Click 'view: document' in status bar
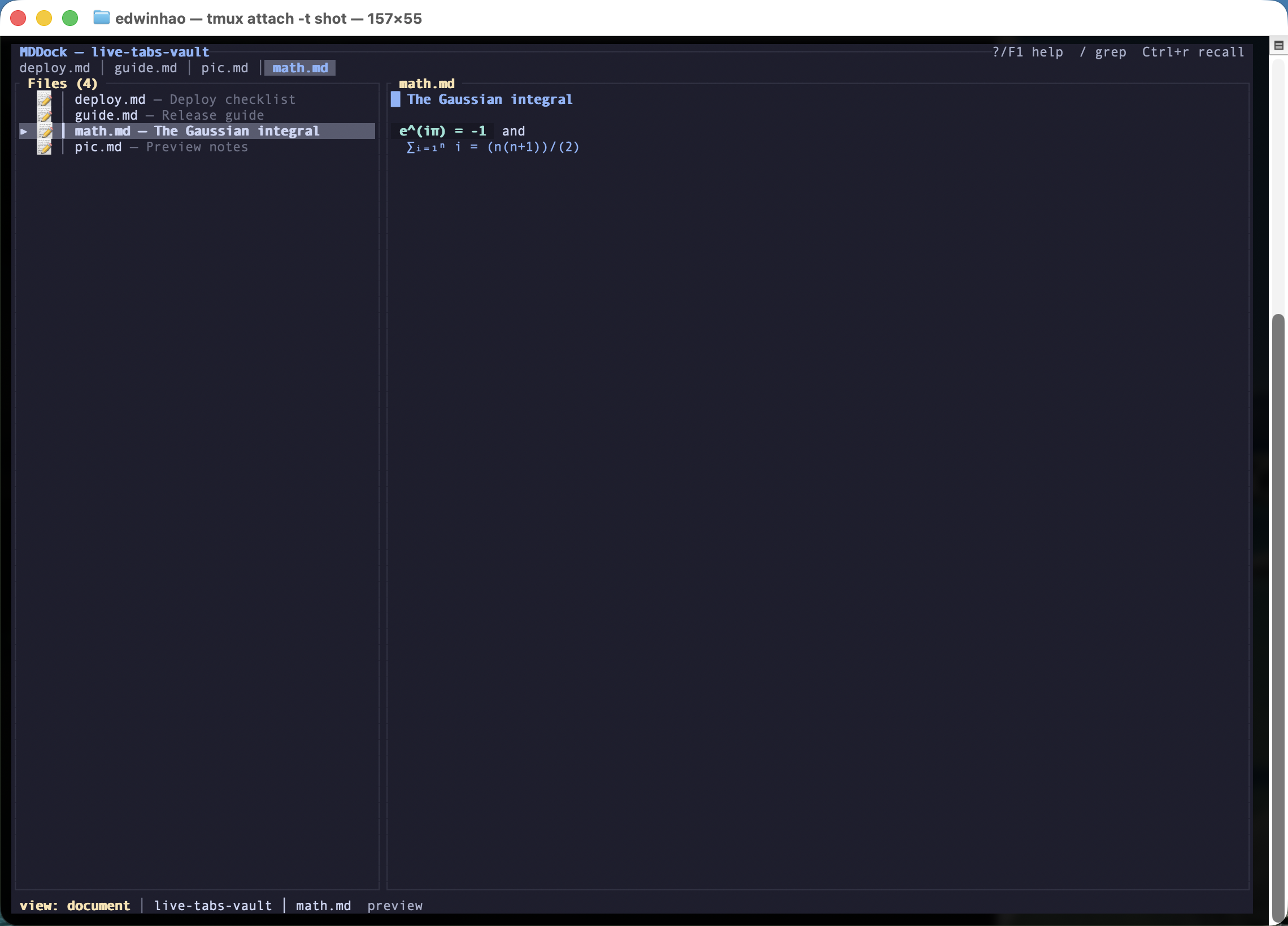The width and height of the screenshot is (1288, 926). (75, 906)
